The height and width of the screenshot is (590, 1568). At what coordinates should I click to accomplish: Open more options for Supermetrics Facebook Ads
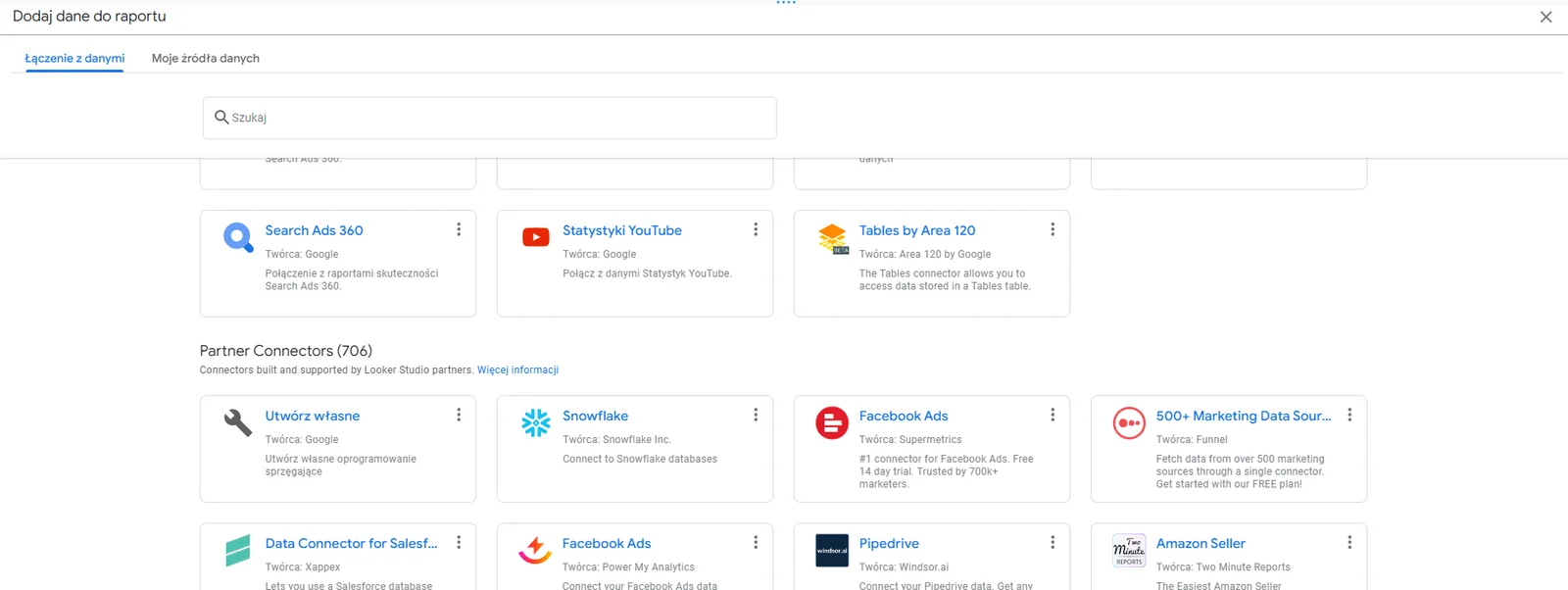pyautogui.click(x=1053, y=415)
